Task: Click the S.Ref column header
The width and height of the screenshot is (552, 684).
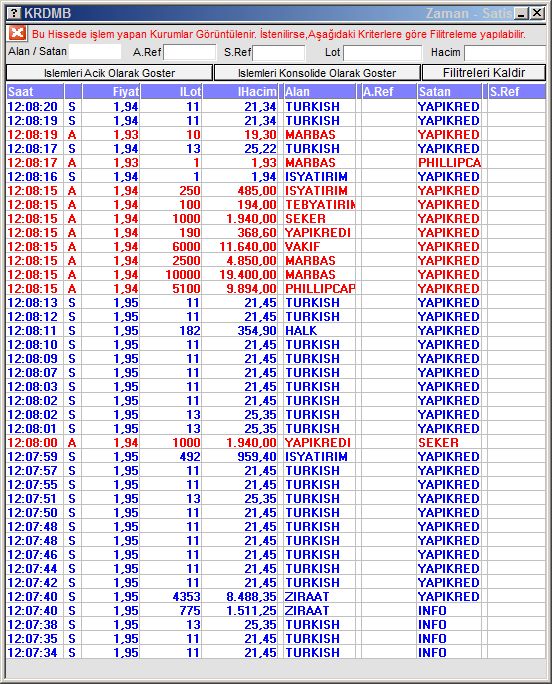Action: (516, 92)
